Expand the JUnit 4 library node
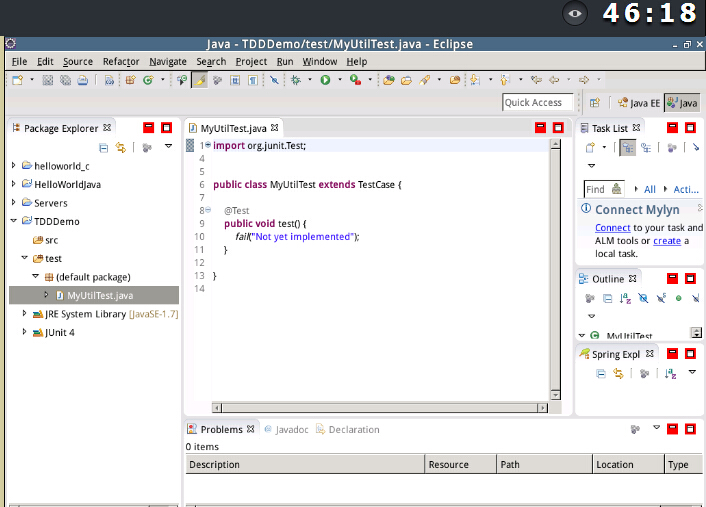706x507 pixels. [x=24, y=331]
